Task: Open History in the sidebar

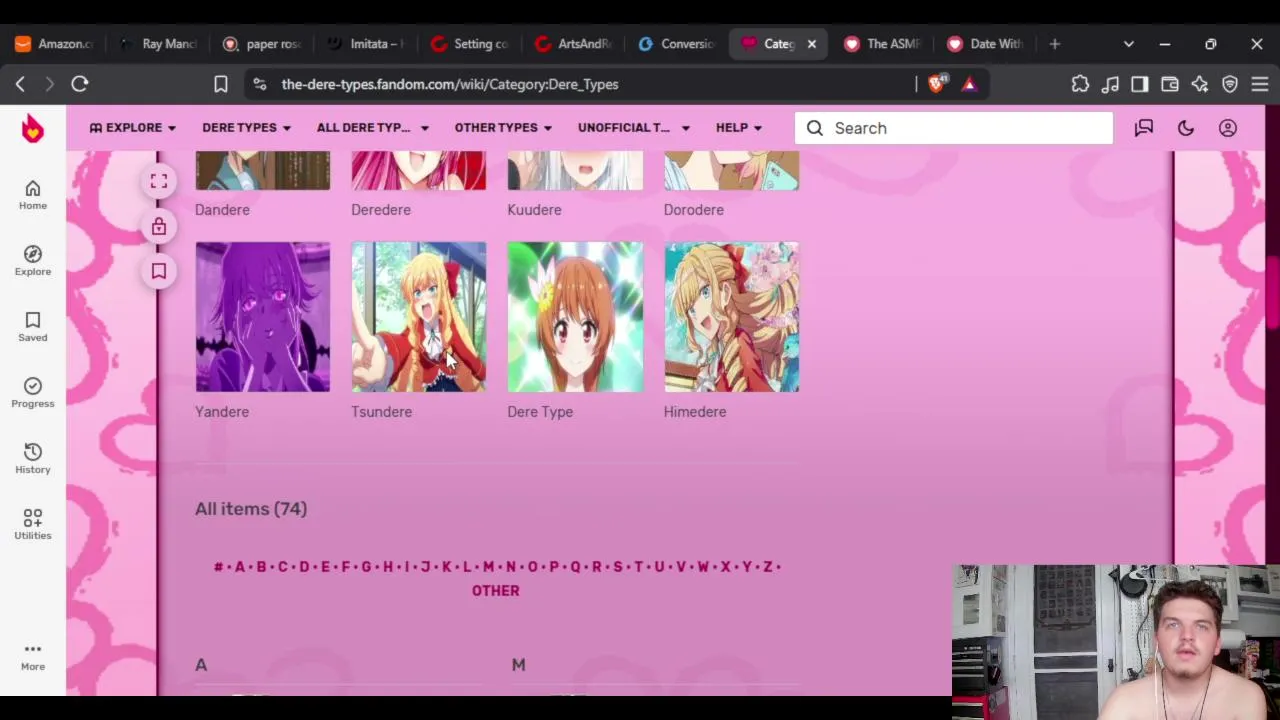Action: pos(33,458)
